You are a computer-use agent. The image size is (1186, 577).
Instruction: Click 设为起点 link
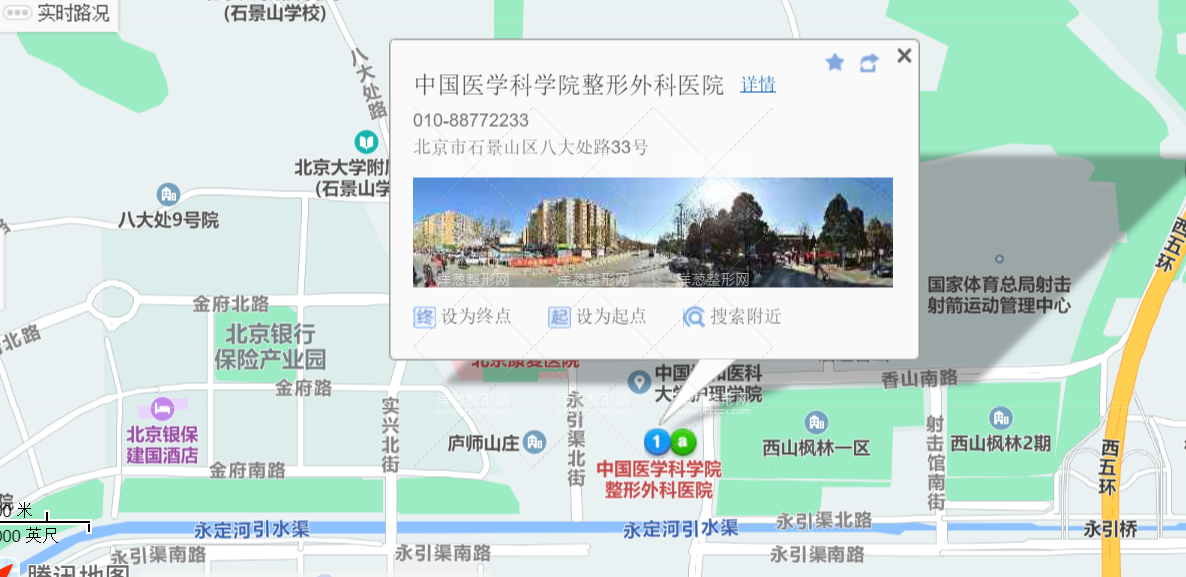(611, 317)
